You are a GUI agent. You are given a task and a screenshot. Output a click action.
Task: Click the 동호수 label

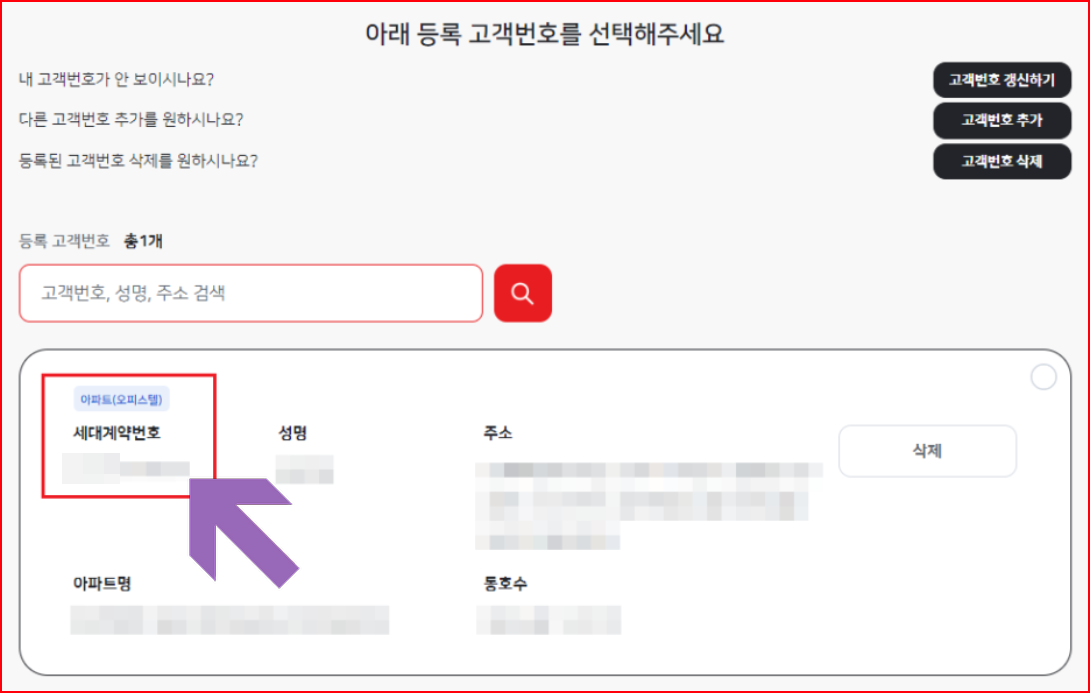(505, 583)
